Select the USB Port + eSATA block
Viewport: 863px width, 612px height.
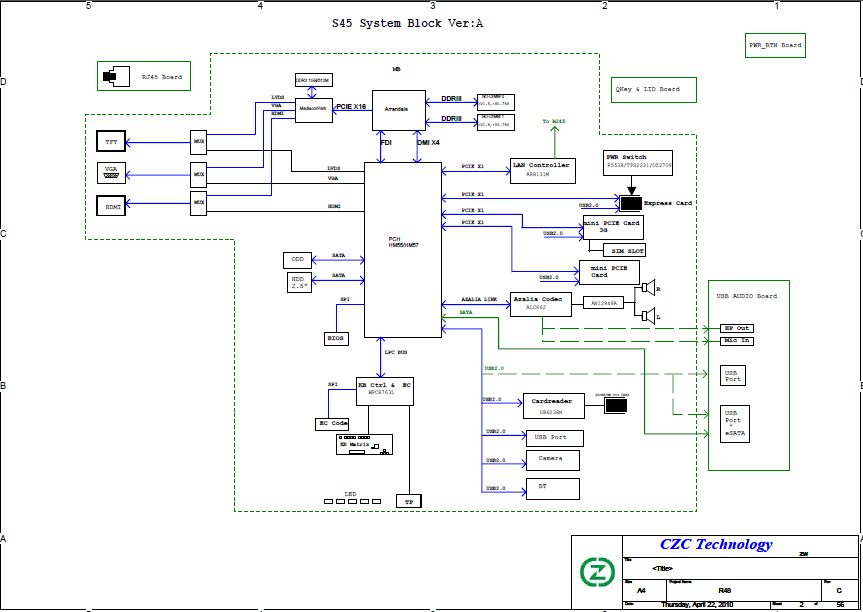click(x=735, y=424)
